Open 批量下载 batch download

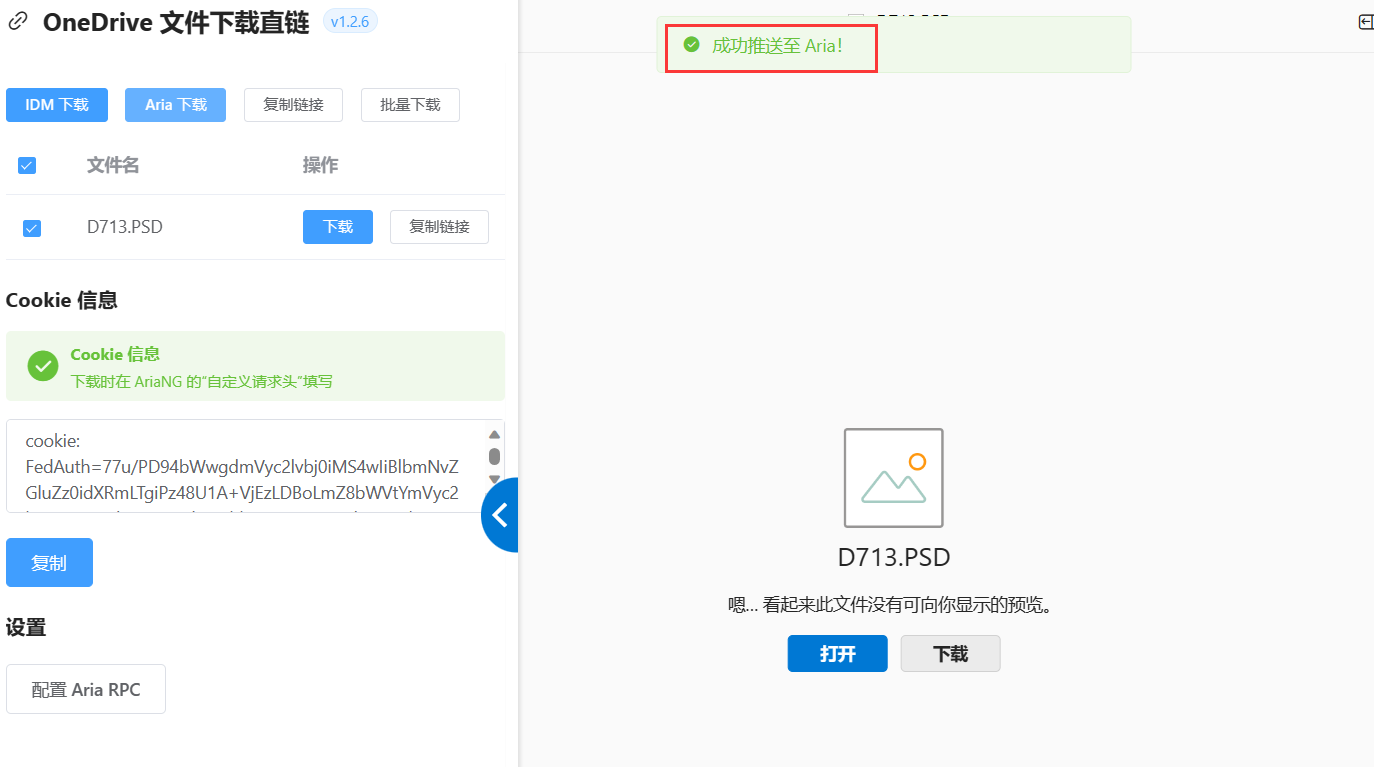click(410, 105)
